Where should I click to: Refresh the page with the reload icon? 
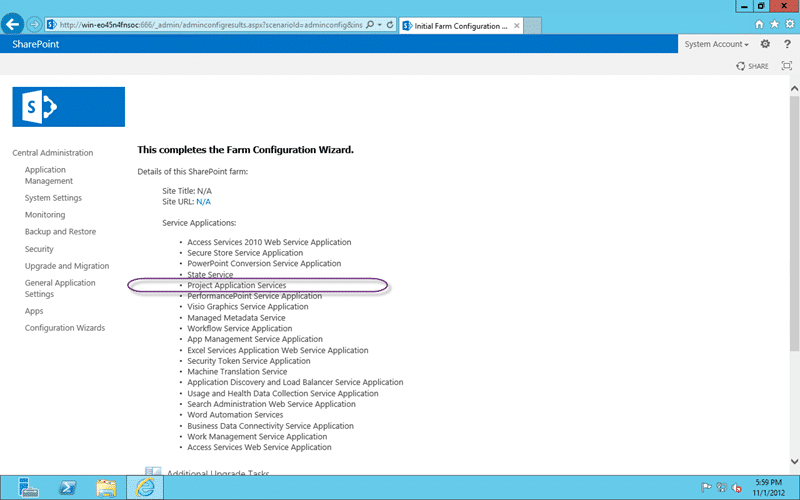click(x=390, y=24)
